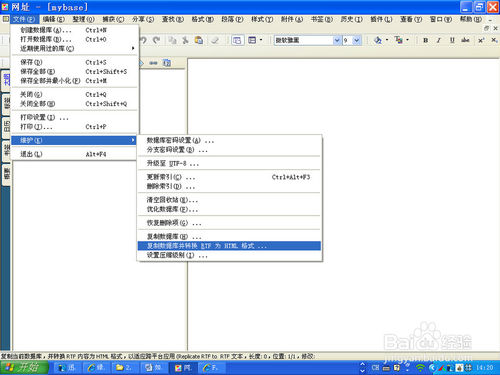Open the 格式 menu
The width and height of the screenshot is (500, 375).
point(202,19)
